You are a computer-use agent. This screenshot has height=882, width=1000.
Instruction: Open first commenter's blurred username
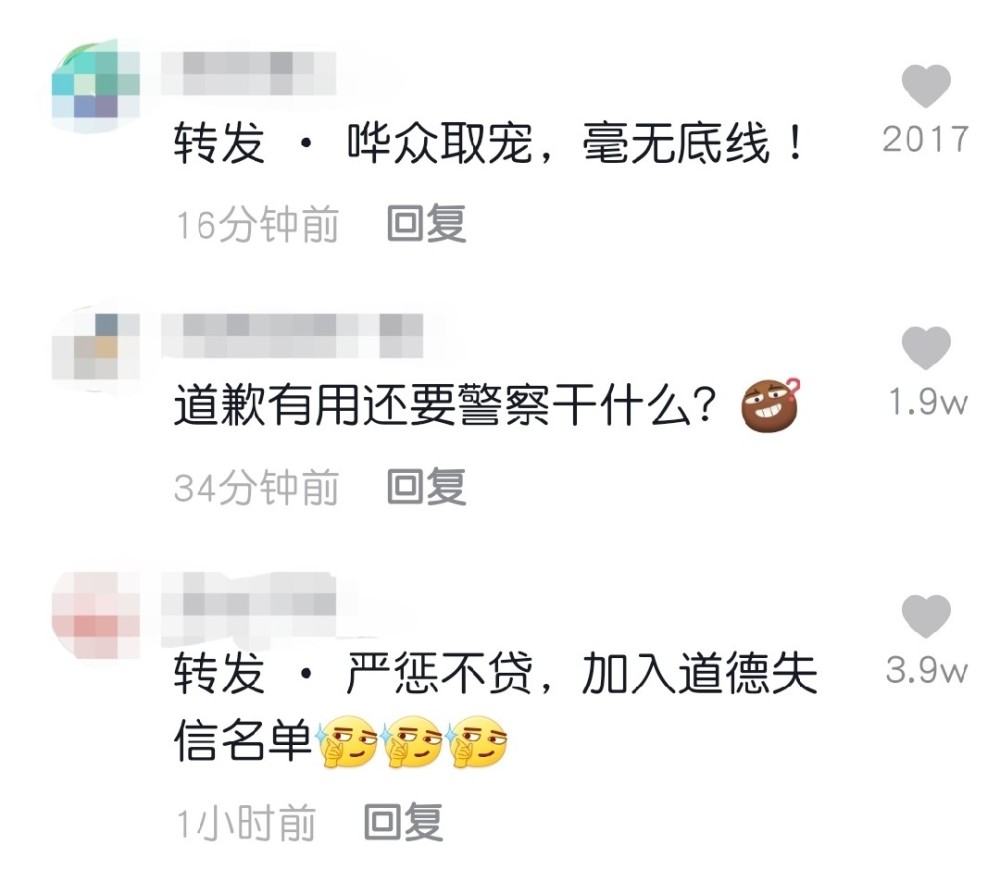(x=249, y=74)
